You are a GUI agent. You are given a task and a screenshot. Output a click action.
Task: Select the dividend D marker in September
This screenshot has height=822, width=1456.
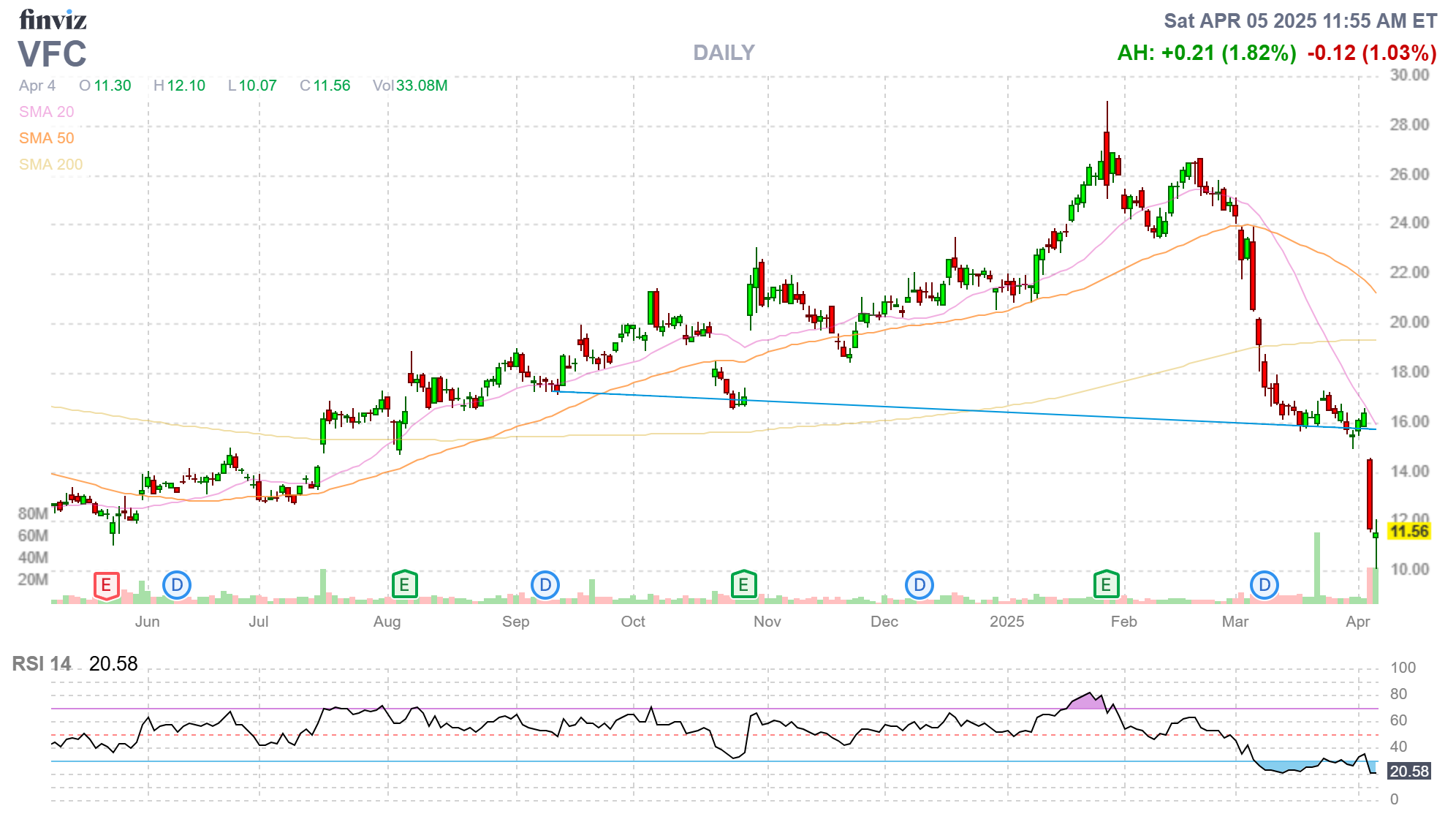(x=545, y=585)
